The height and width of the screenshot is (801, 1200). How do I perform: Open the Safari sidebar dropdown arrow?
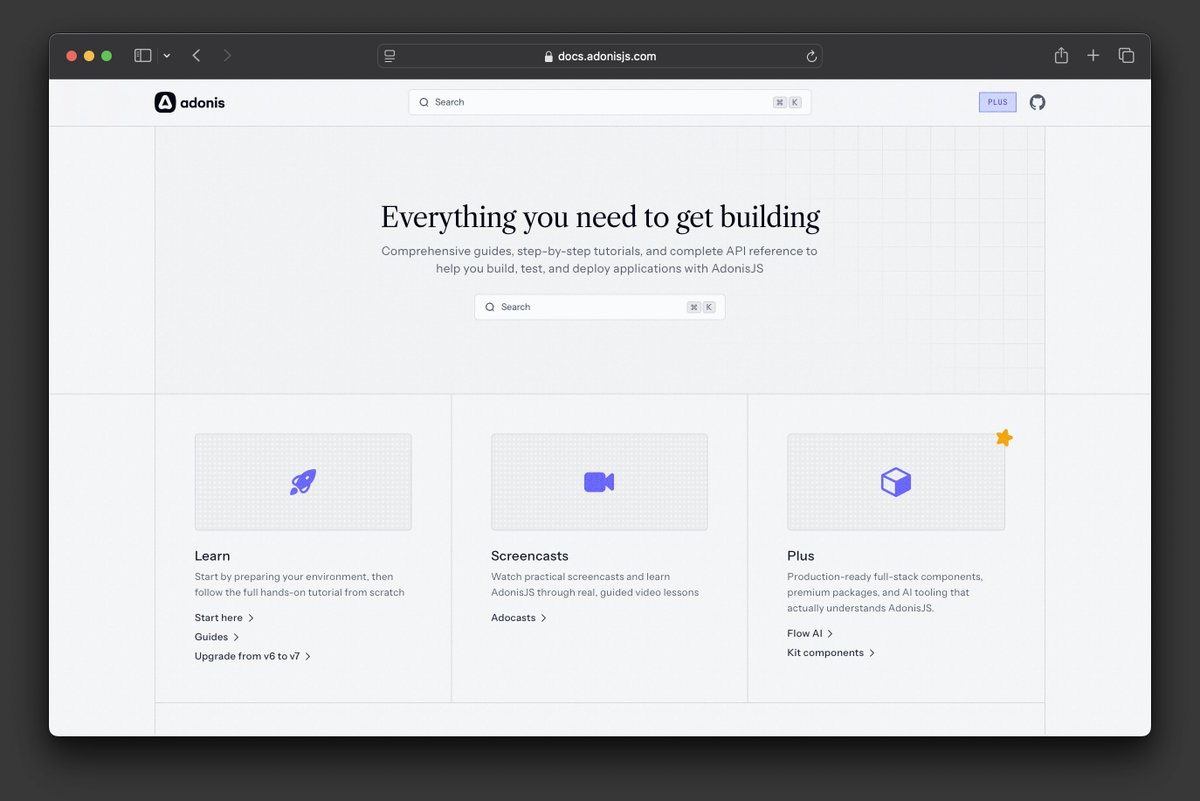tap(166, 56)
